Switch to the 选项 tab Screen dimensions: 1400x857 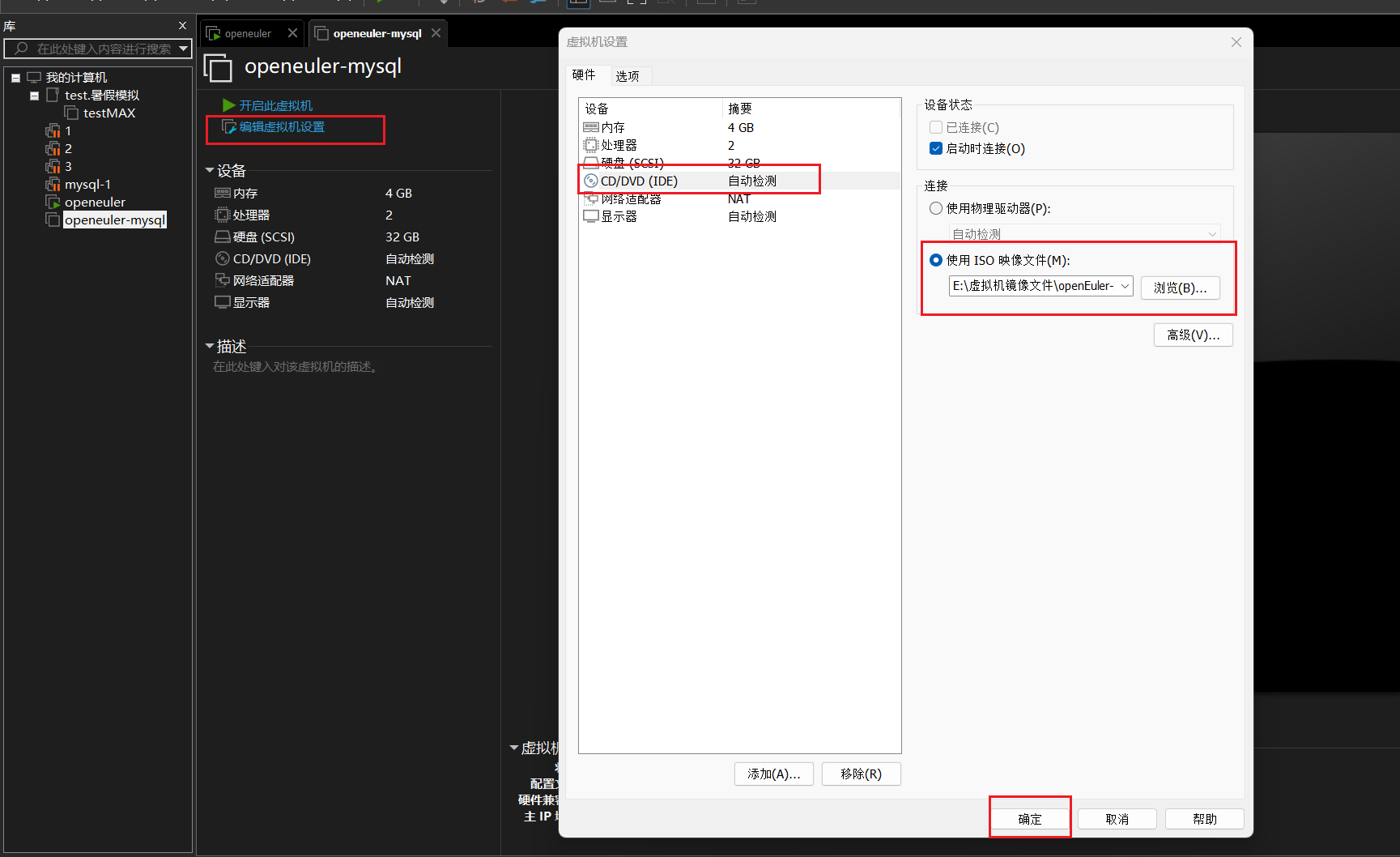[x=628, y=76]
